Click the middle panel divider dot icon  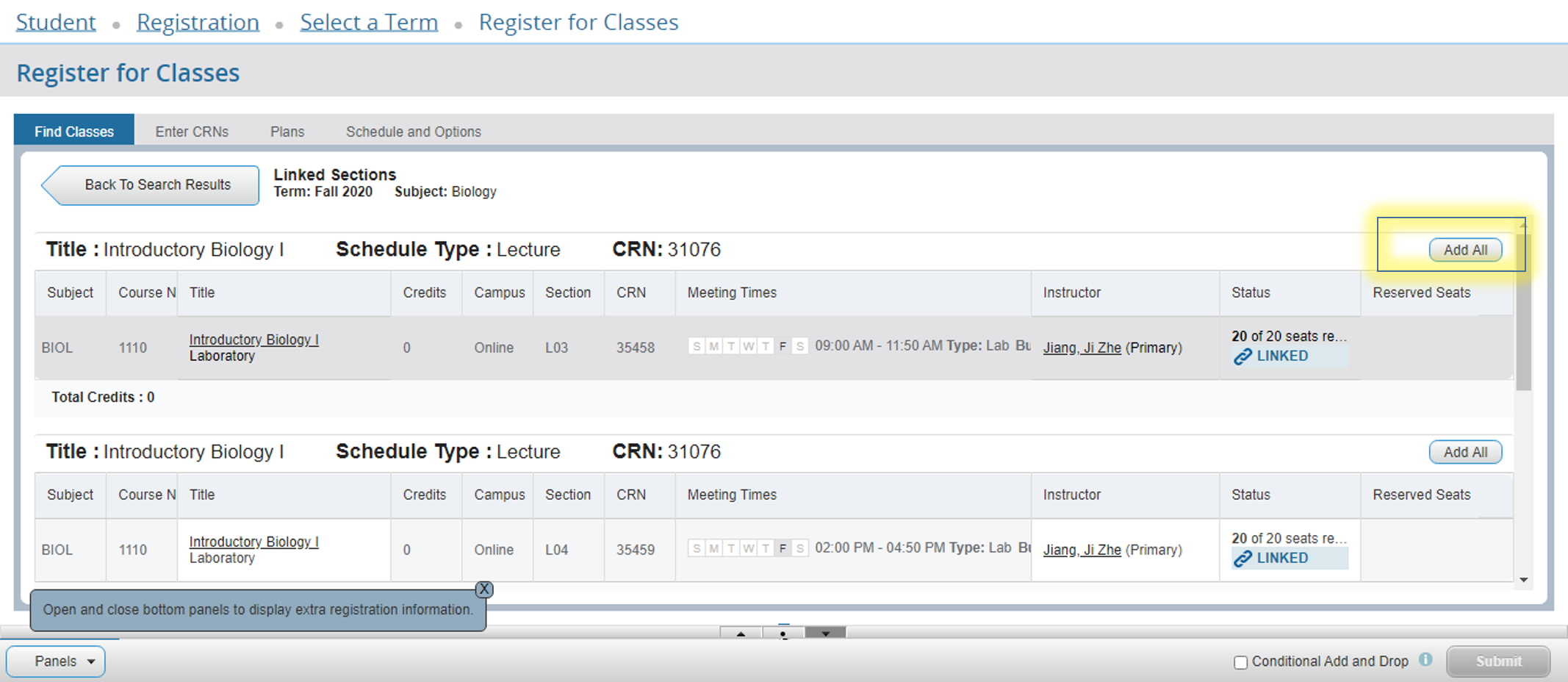coord(783,633)
